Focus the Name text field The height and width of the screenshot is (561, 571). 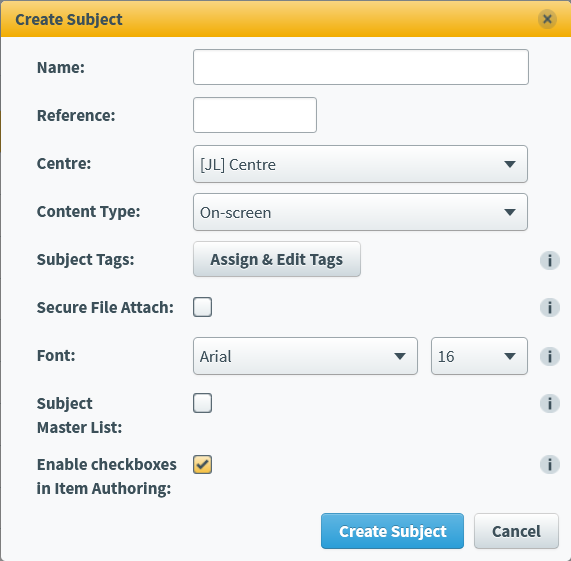pos(361,67)
